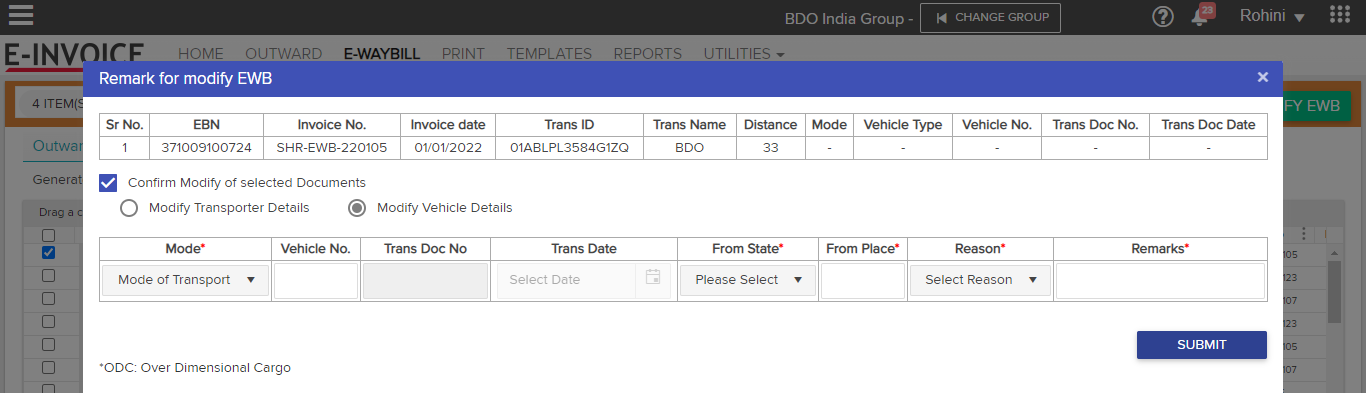Open the help question mark icon
This screenshot has width=1366, height=393.
pyautogui.click(x=1162, y=16)
